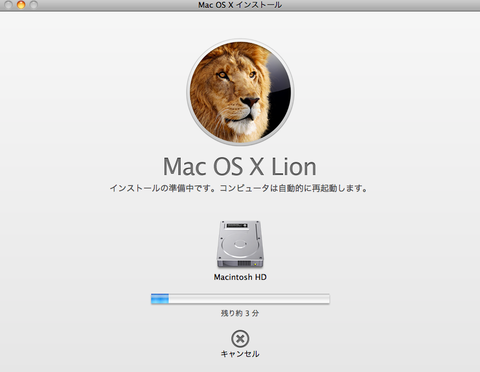This screenshot has height=372, width=480.
Task: Click the Lion portrait image
Action: coord(240,92)
